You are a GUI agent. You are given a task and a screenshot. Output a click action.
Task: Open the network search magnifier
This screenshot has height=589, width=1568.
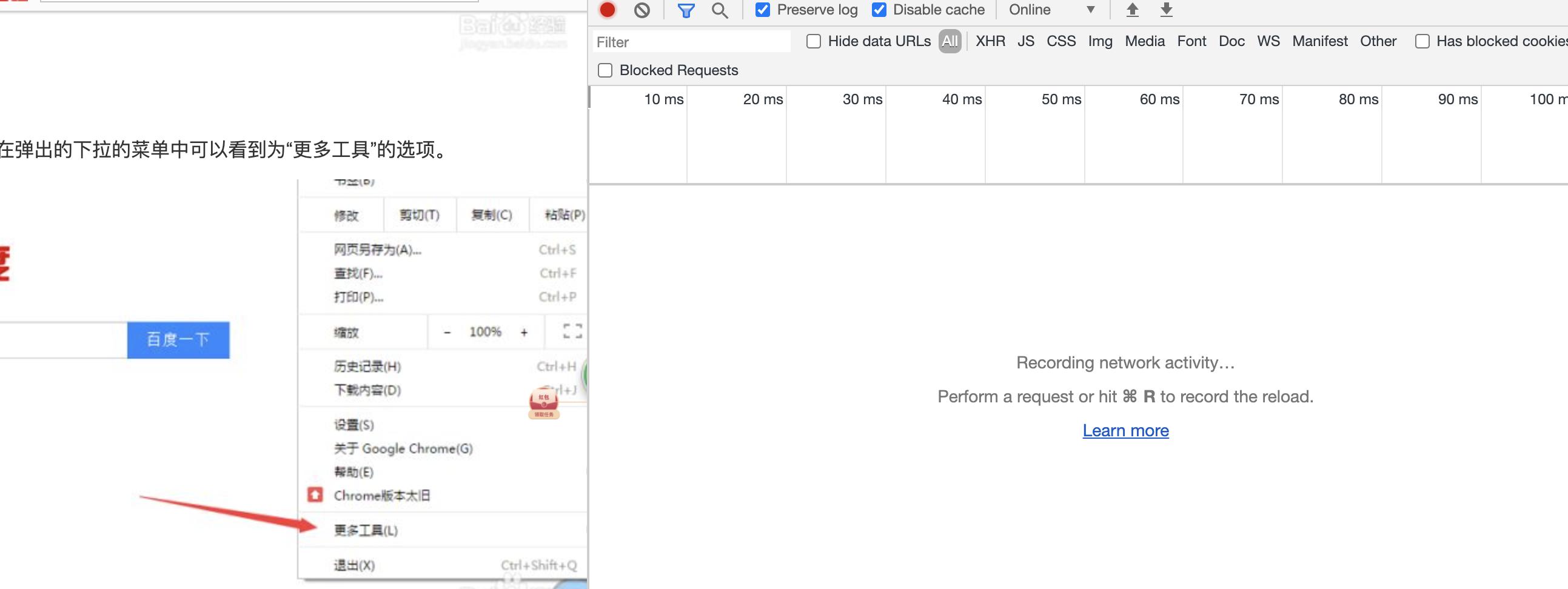point(720,10)
